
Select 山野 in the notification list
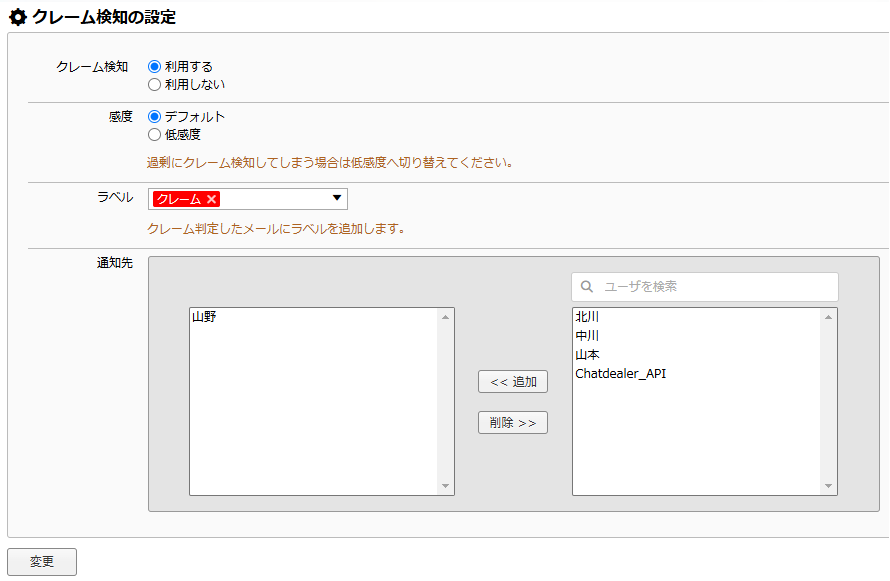pos(204,317)
